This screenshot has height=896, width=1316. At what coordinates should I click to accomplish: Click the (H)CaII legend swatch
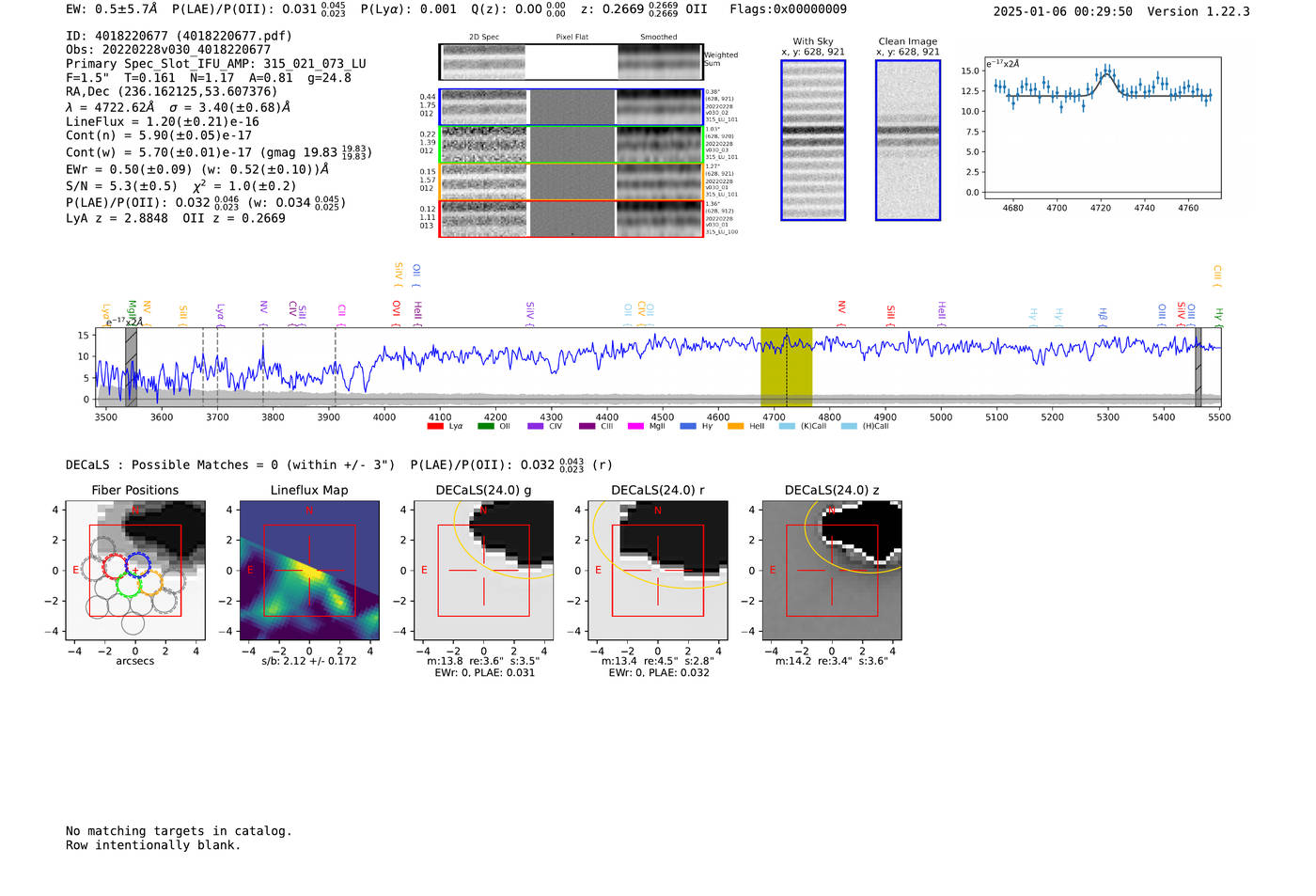pos(849,426)
